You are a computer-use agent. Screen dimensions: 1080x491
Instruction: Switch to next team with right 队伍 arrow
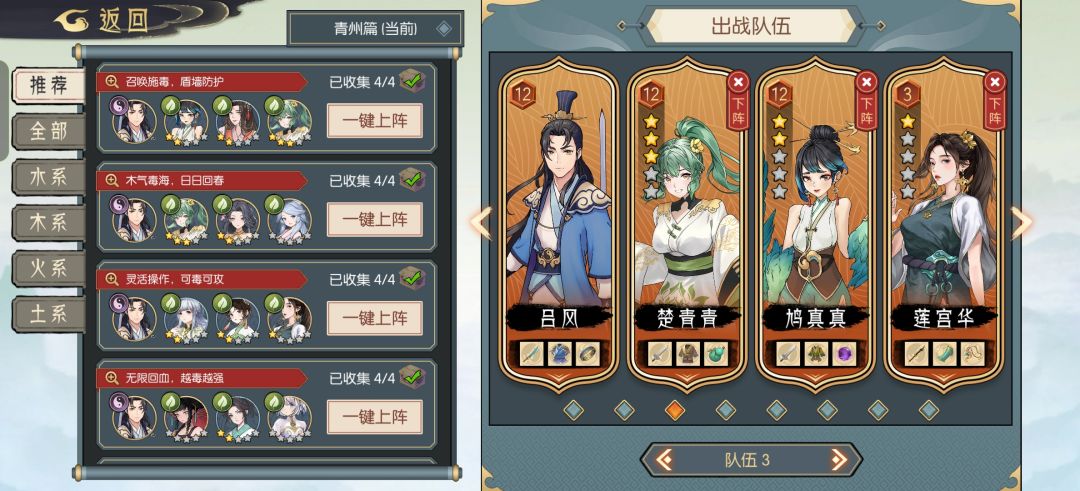(x=838, y=459)
